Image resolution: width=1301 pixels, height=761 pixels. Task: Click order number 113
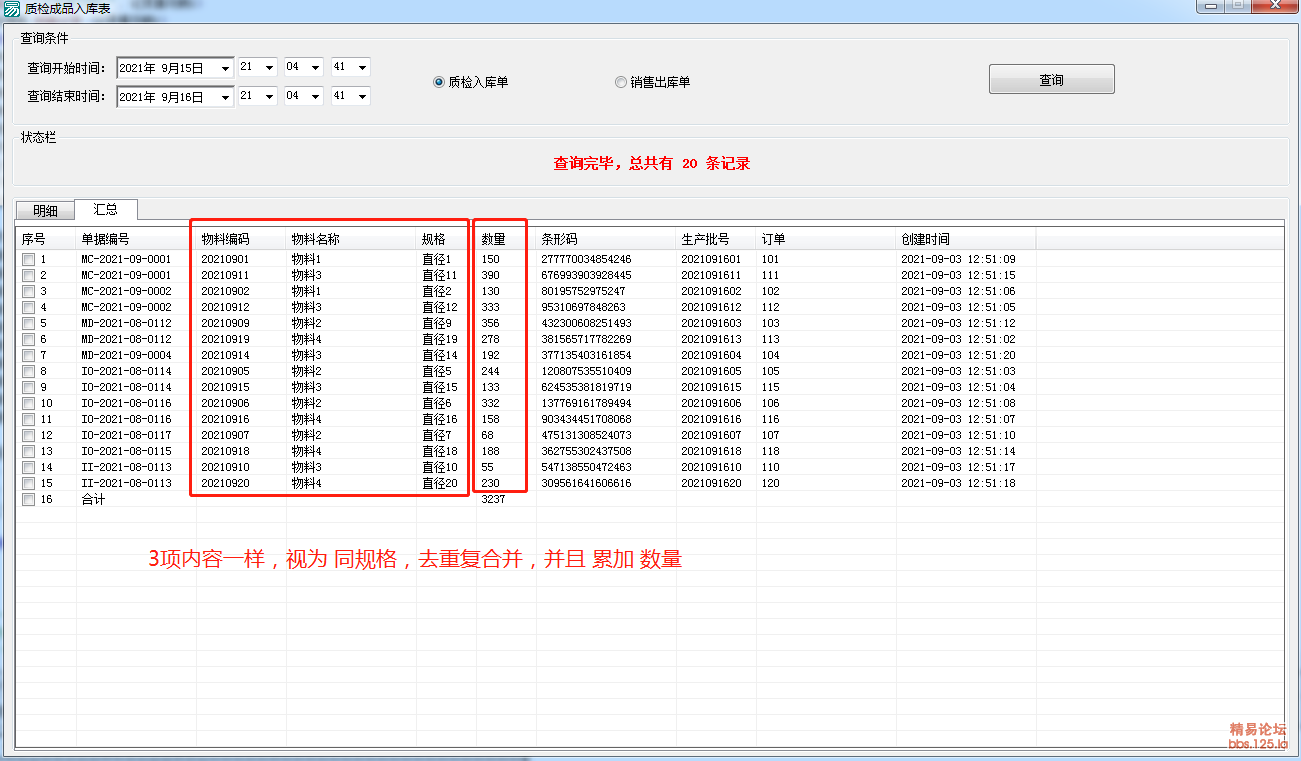coord(770,340)
